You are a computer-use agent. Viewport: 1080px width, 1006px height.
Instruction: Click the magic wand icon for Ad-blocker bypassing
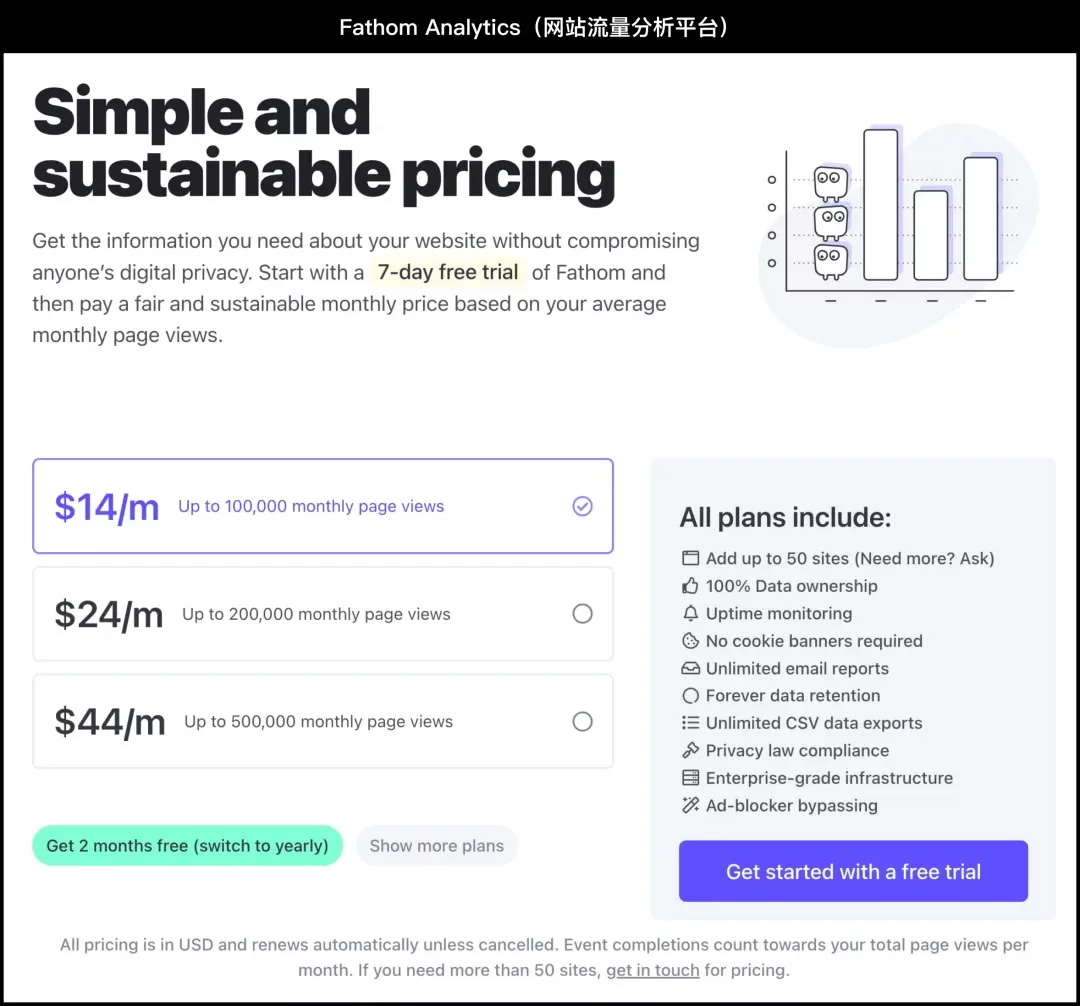(x=690, y=805)
